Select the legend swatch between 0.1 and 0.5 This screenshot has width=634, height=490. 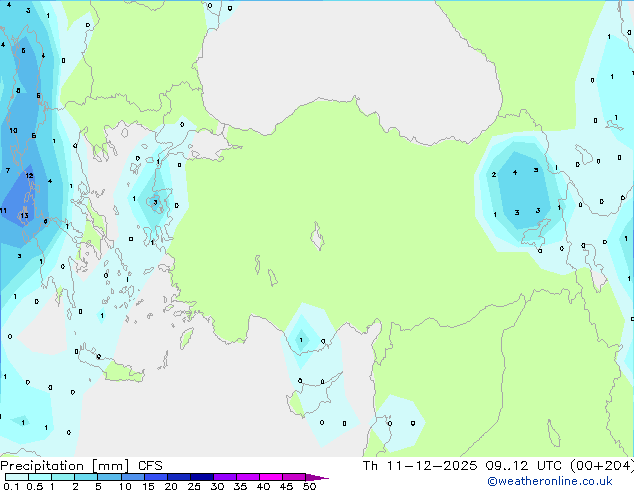click(x=17, y=477)
